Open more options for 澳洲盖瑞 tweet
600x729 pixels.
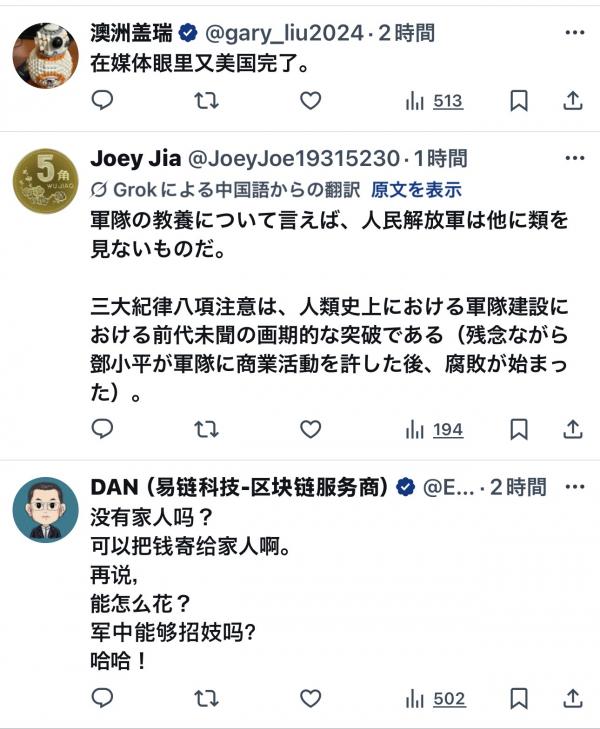point(574,32)
